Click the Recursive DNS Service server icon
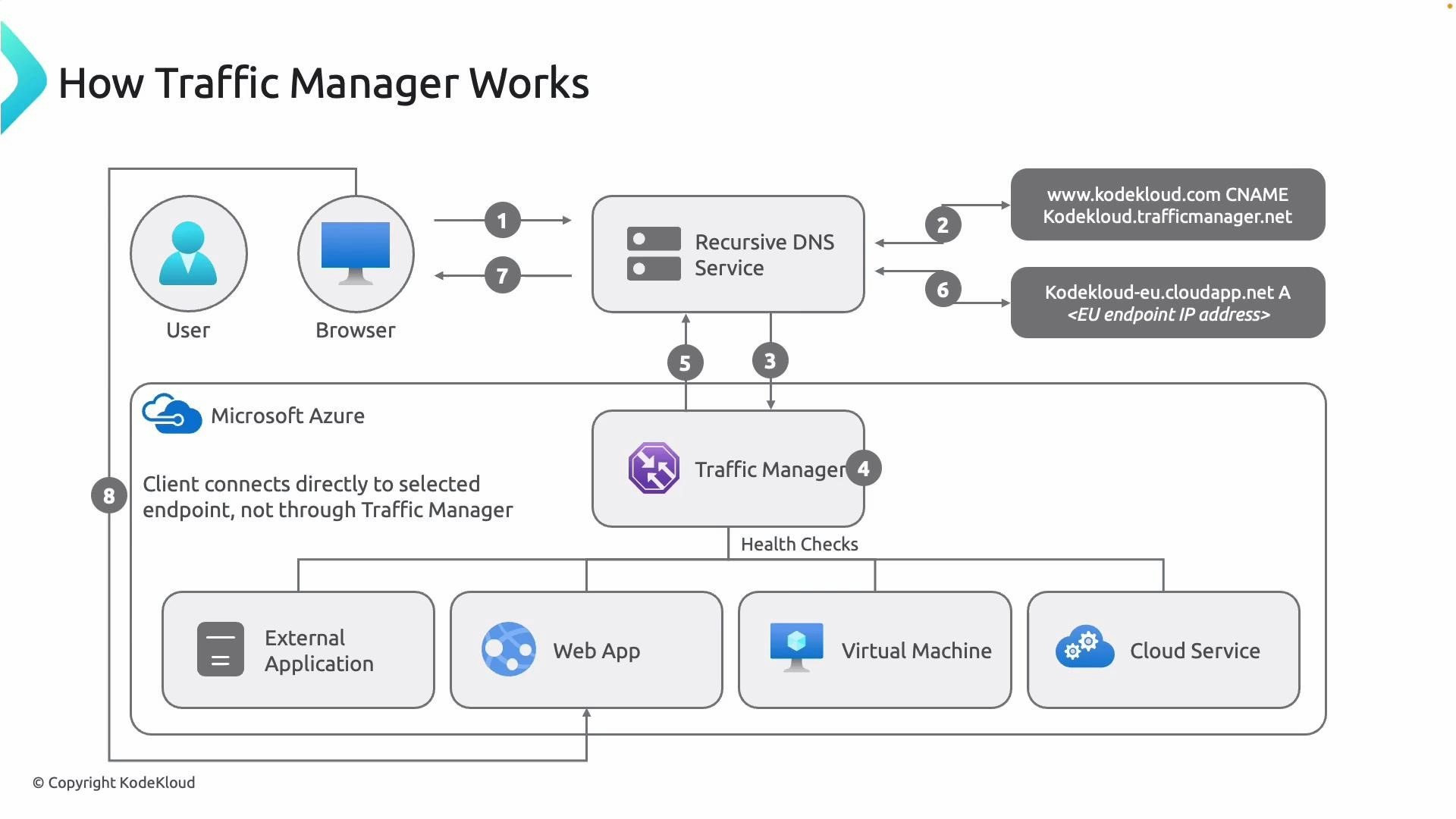The height and width of the screenshot is (819, 1456). pos(654,253)
